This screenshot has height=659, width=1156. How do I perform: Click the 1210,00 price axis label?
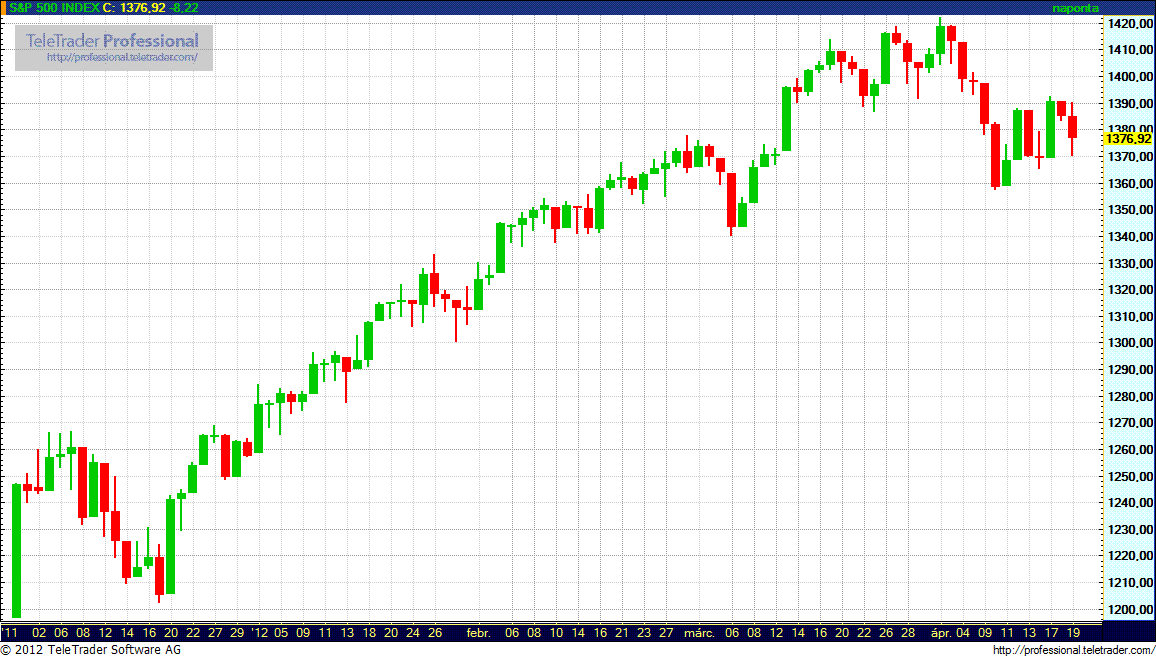(x=1129, y=583)
